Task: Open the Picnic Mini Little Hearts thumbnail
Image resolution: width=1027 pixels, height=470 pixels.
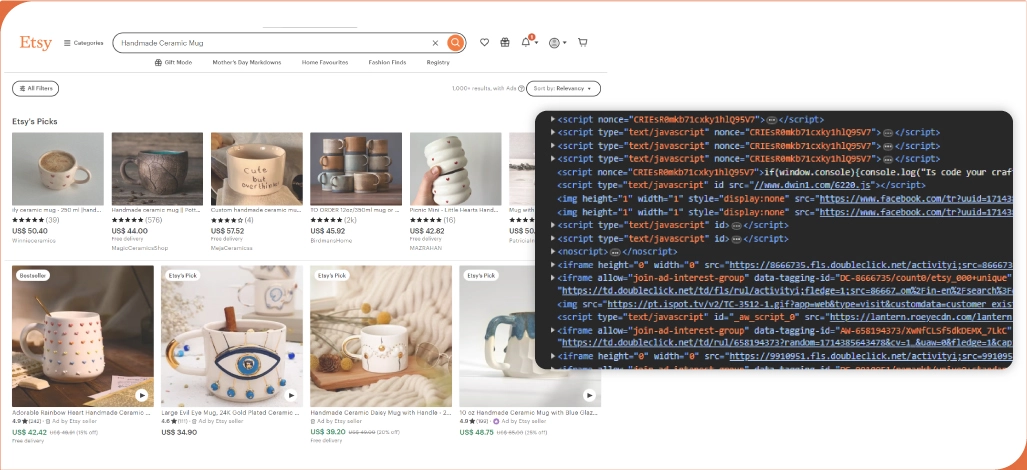Action: 456,169
